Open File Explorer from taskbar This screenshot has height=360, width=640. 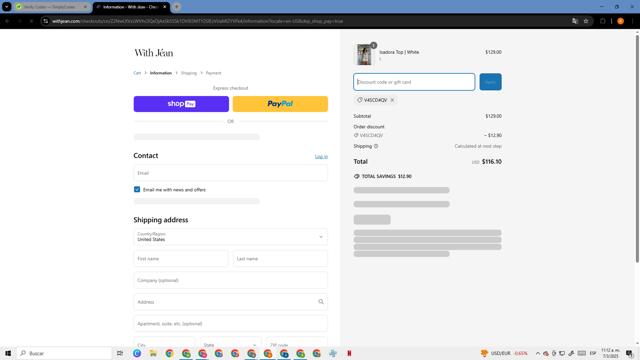(x=153, y=353)
